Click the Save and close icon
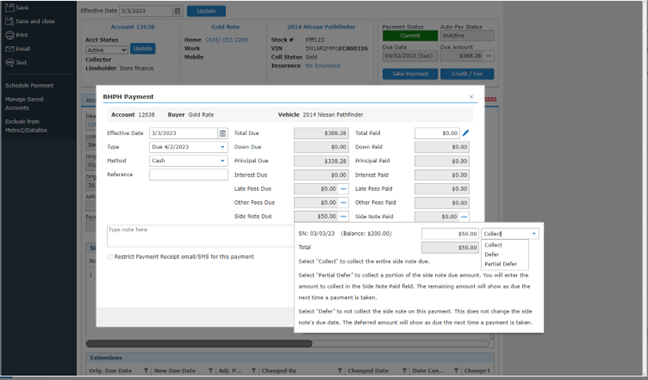The height and width of the screenshot is (380, 648). click(10, 21)
